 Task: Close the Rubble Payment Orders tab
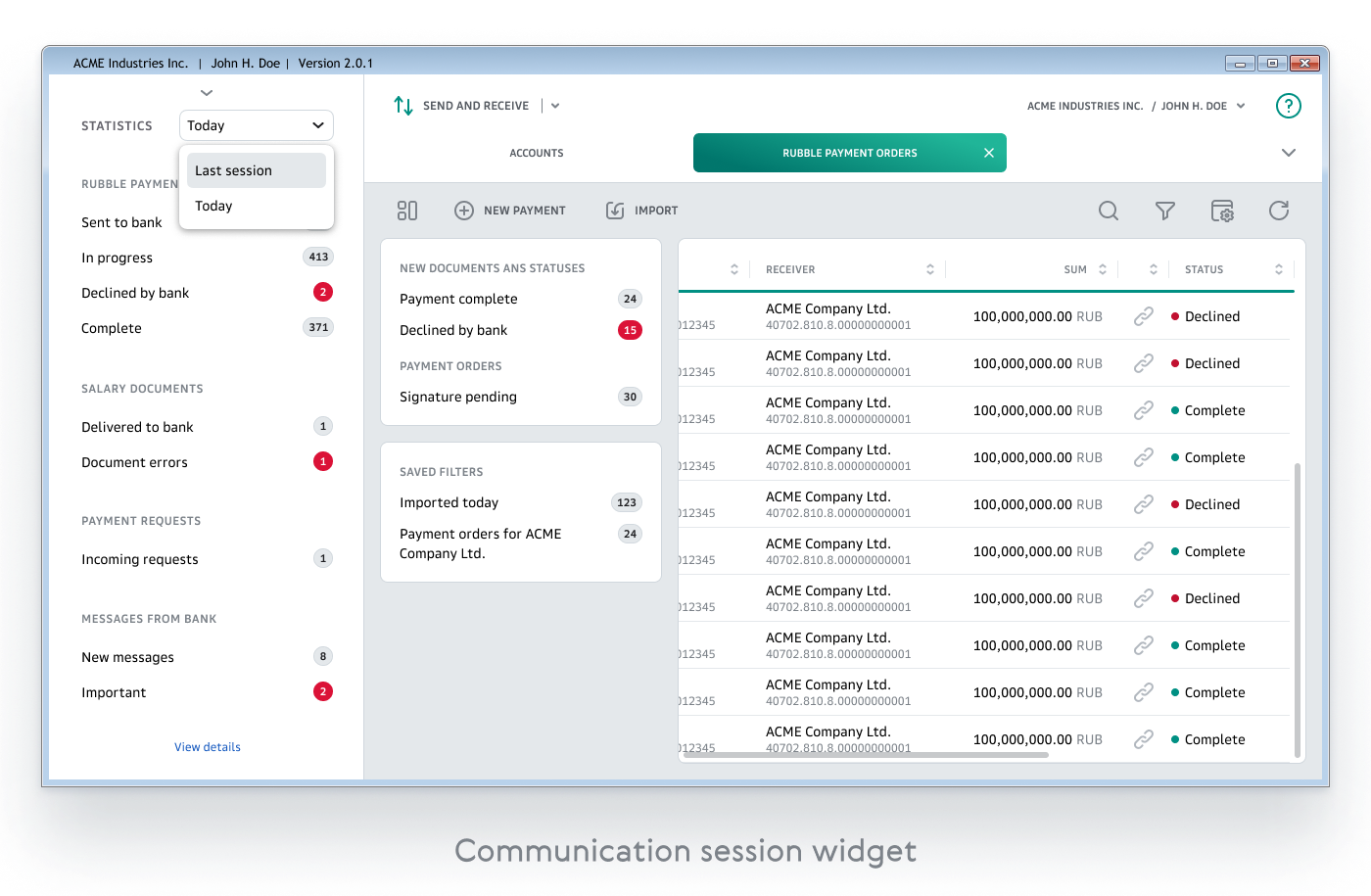(x=988, y=153)
